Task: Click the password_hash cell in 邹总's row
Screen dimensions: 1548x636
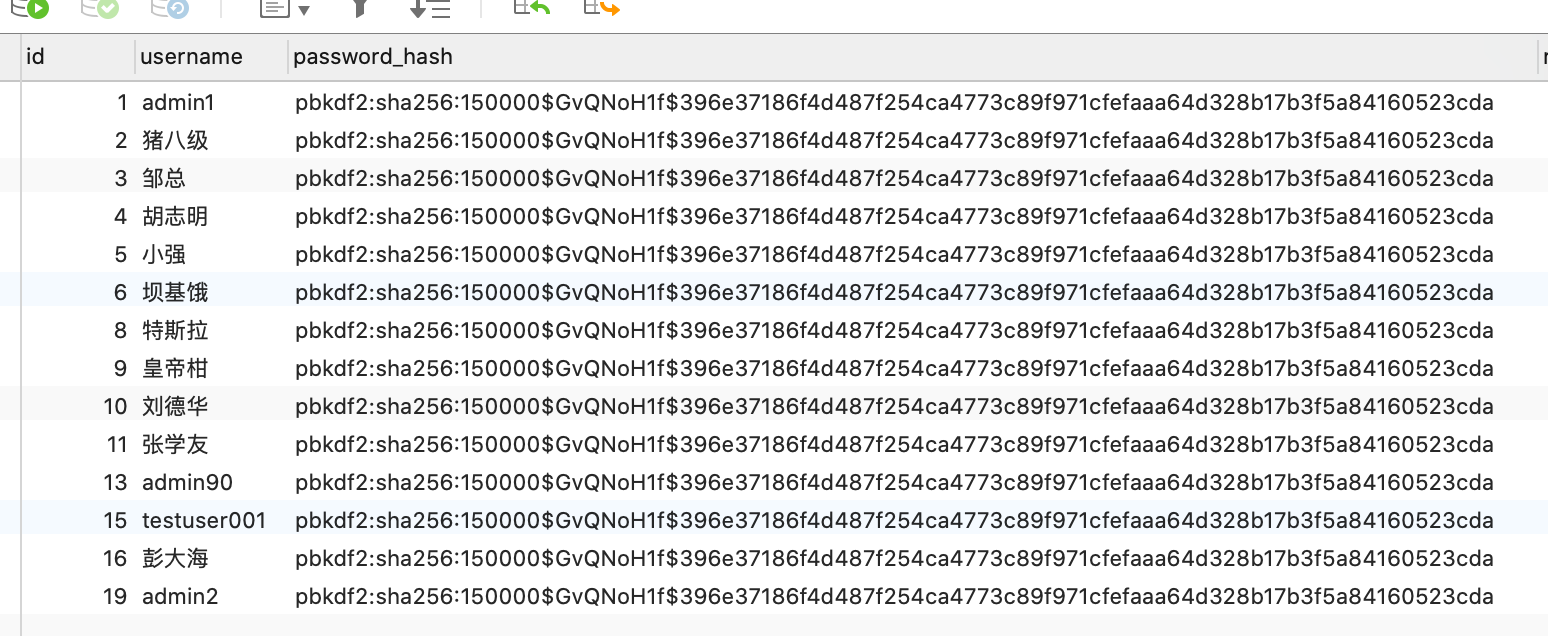Action: coord(913,178)
